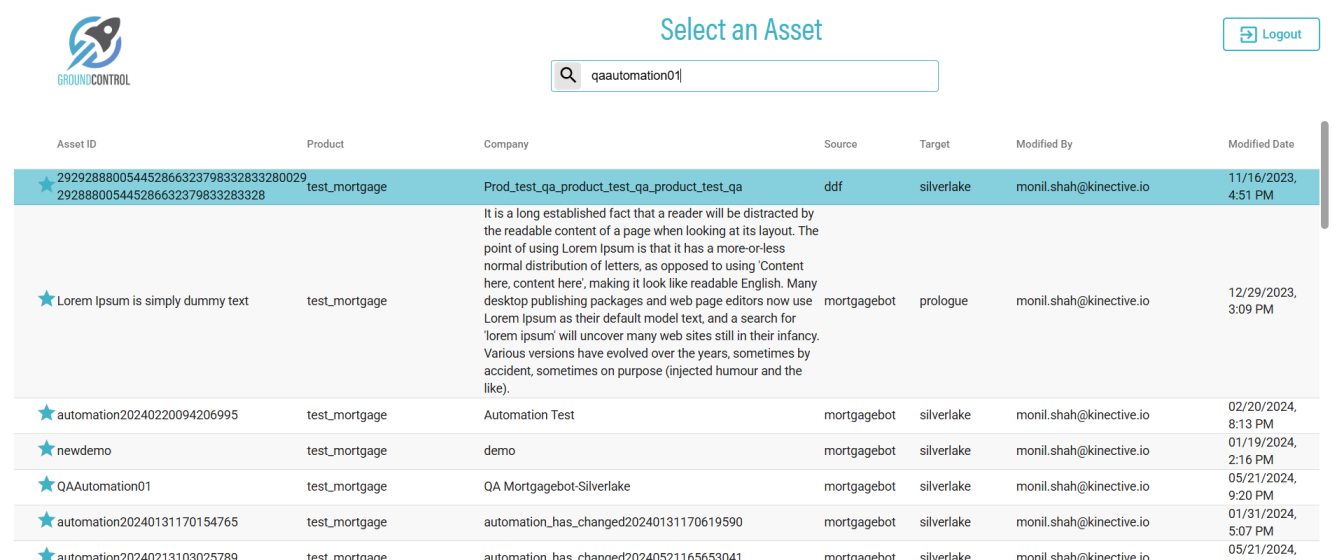Click the Modified By column header
The height and width of the screenshot is (560, 1344).
pos(1044,144)
